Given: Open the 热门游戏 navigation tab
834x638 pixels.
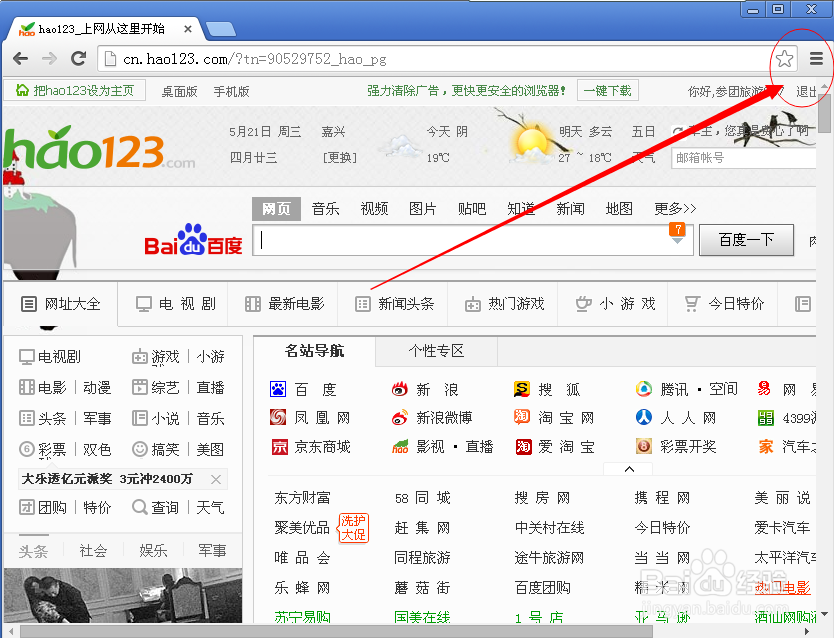Looking at the screenshot, I should [x=504, y=304].
